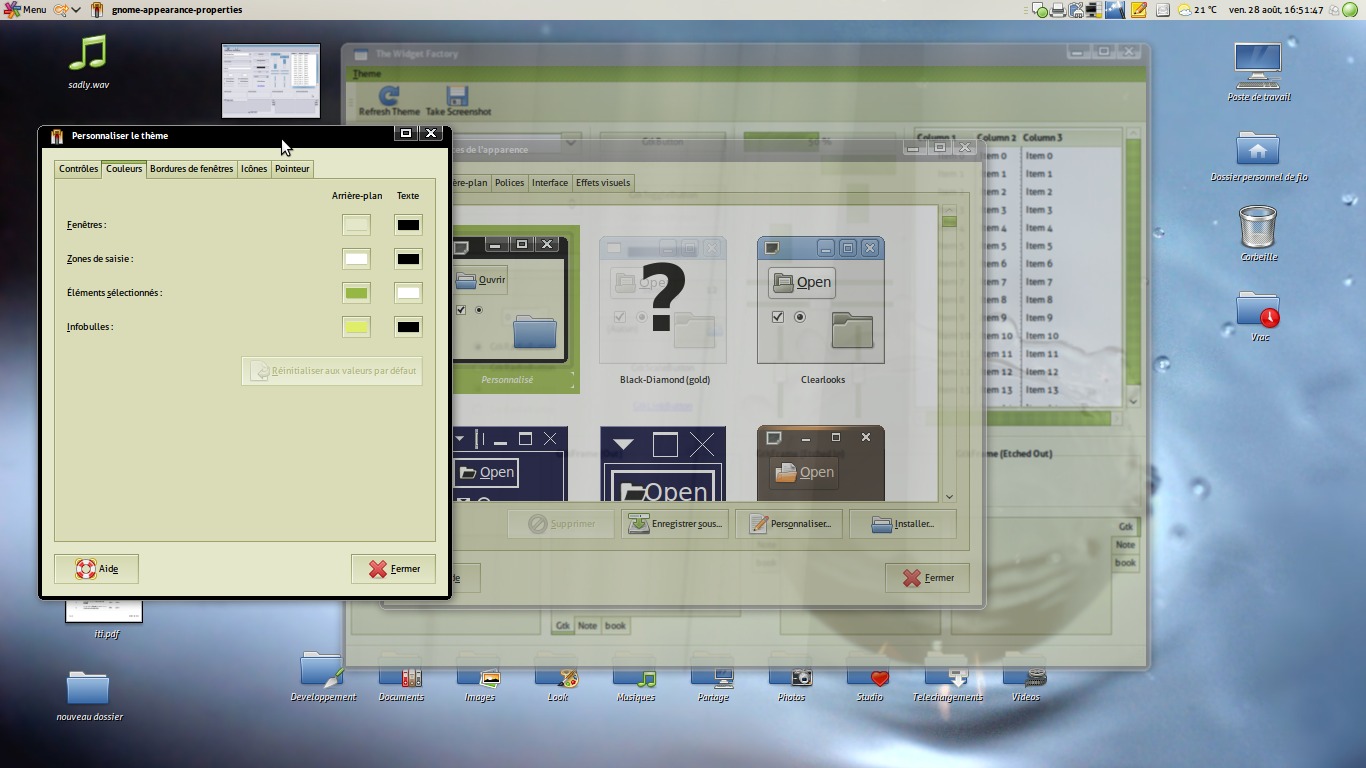
Task: Click the network monitor panel icon
Action: pos(1095,10)
